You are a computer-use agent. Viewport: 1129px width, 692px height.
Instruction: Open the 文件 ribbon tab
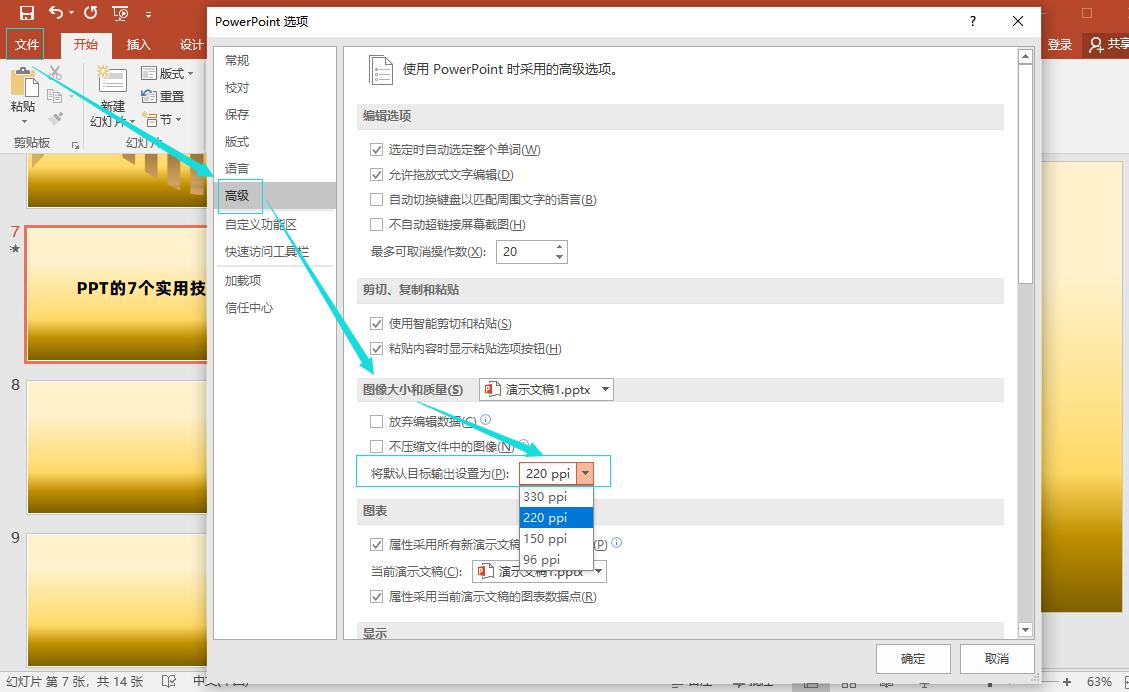tap(26, 44)
